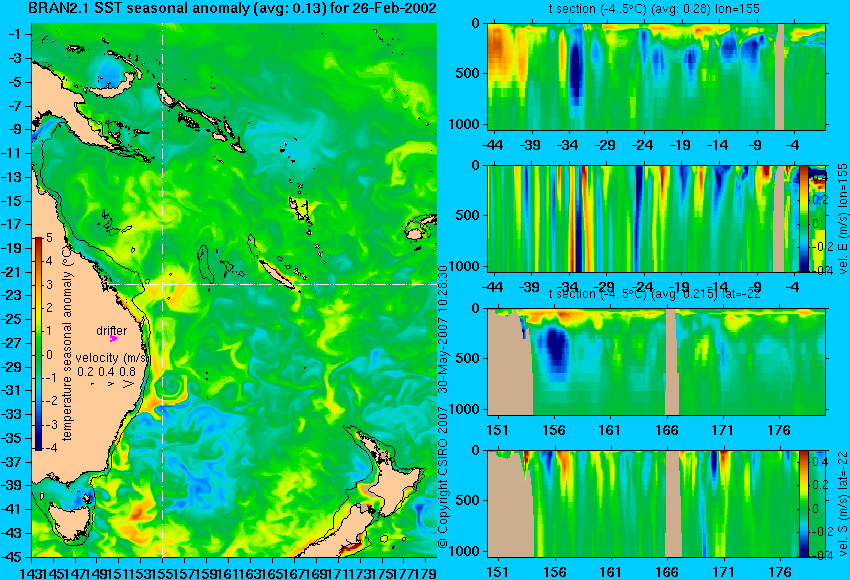
Task: Click the temperature anomaly colorbar on the main map
Action: (38, 344)
